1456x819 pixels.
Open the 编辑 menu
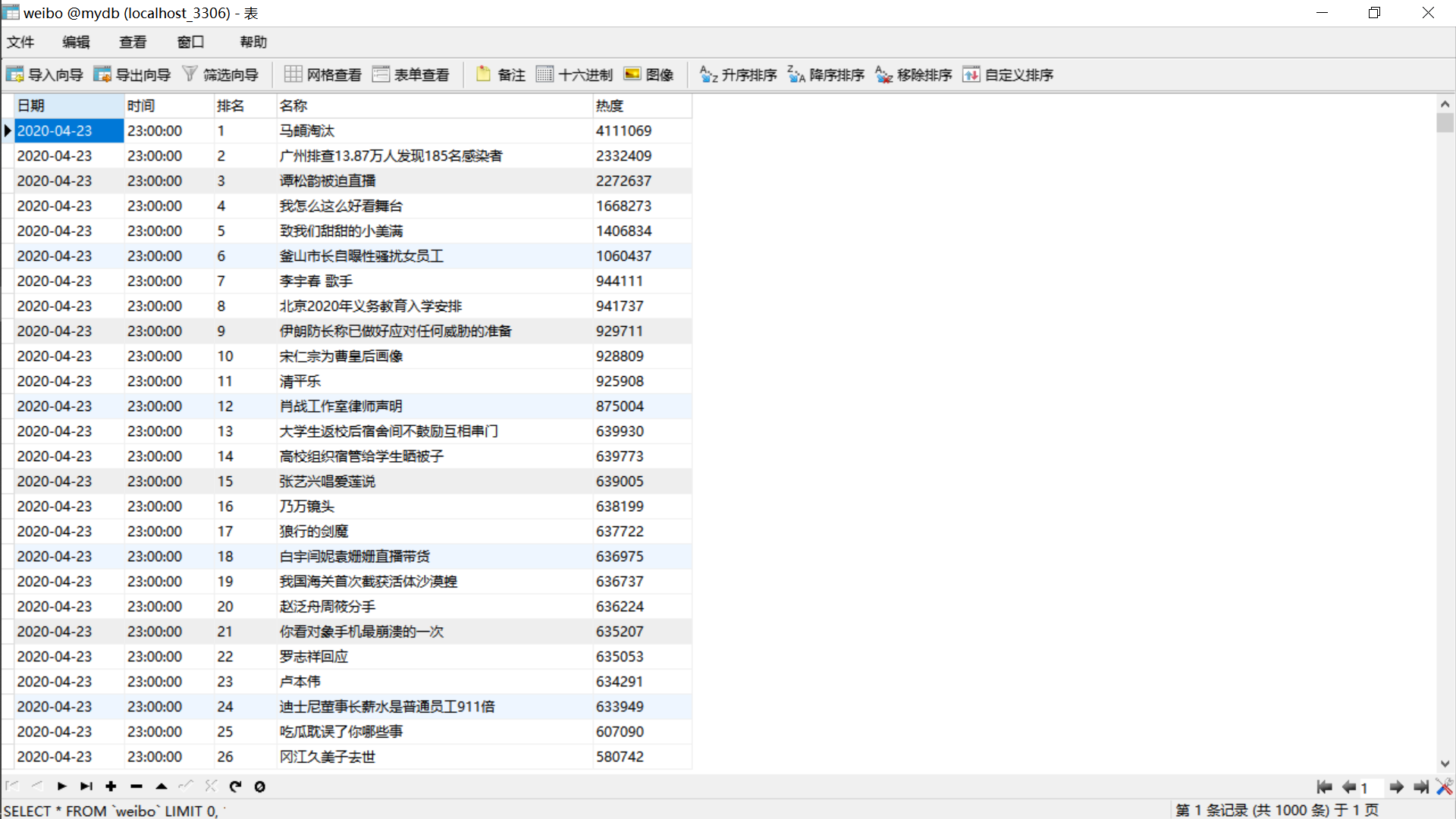point(76,42)
